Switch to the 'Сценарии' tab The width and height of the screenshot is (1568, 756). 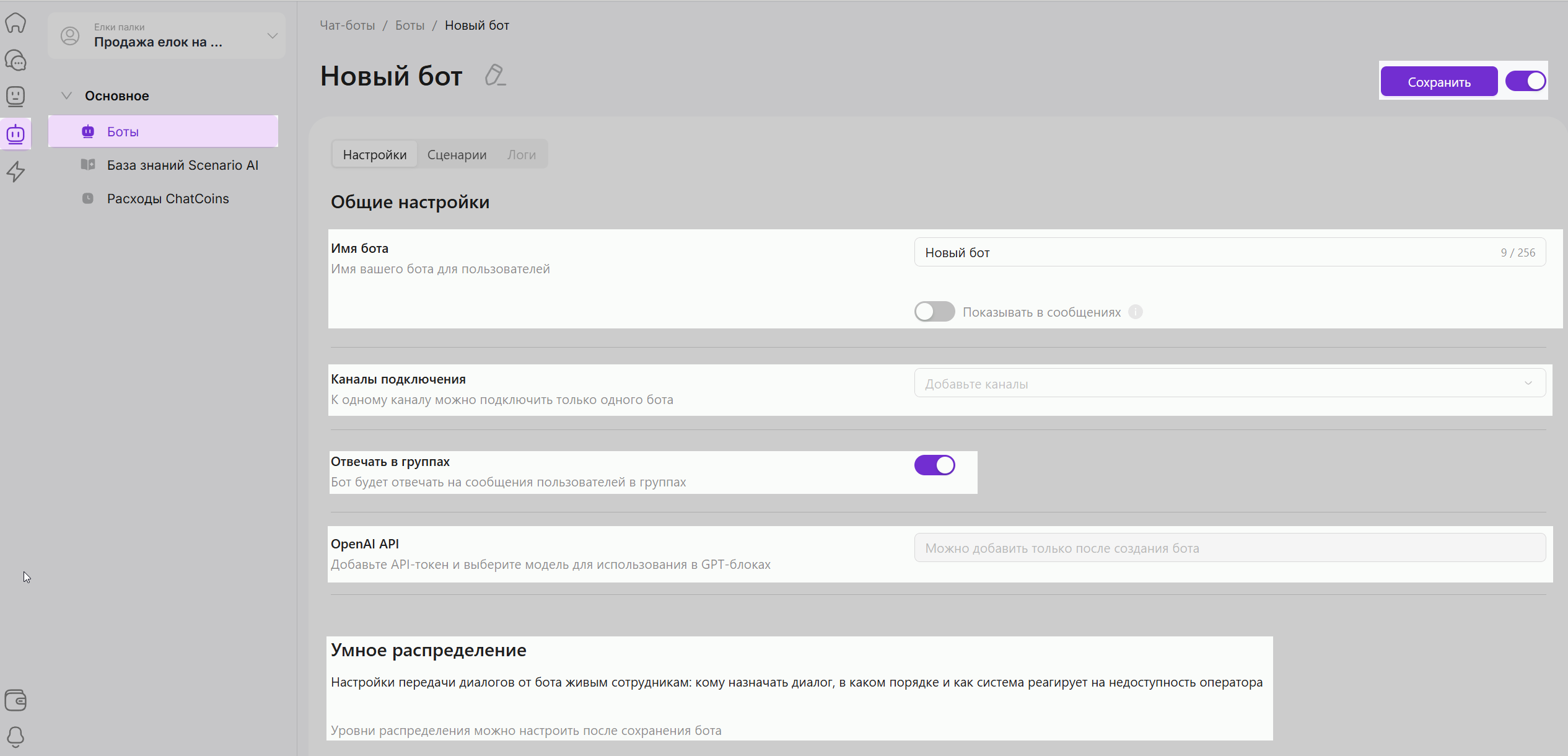coord(457,155)
